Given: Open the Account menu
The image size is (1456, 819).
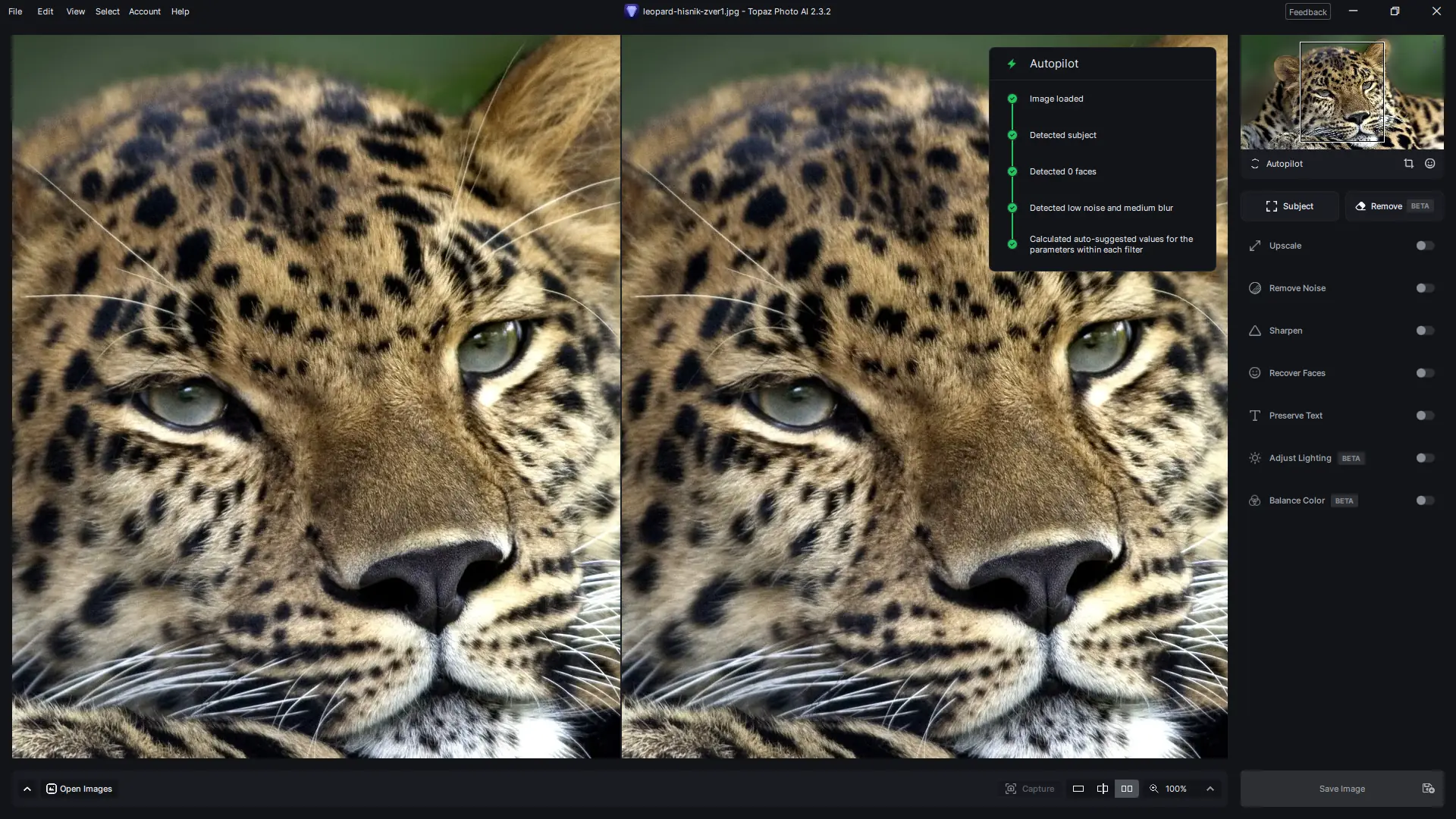Looking at the screenshot, I should [x=144, y=11].
